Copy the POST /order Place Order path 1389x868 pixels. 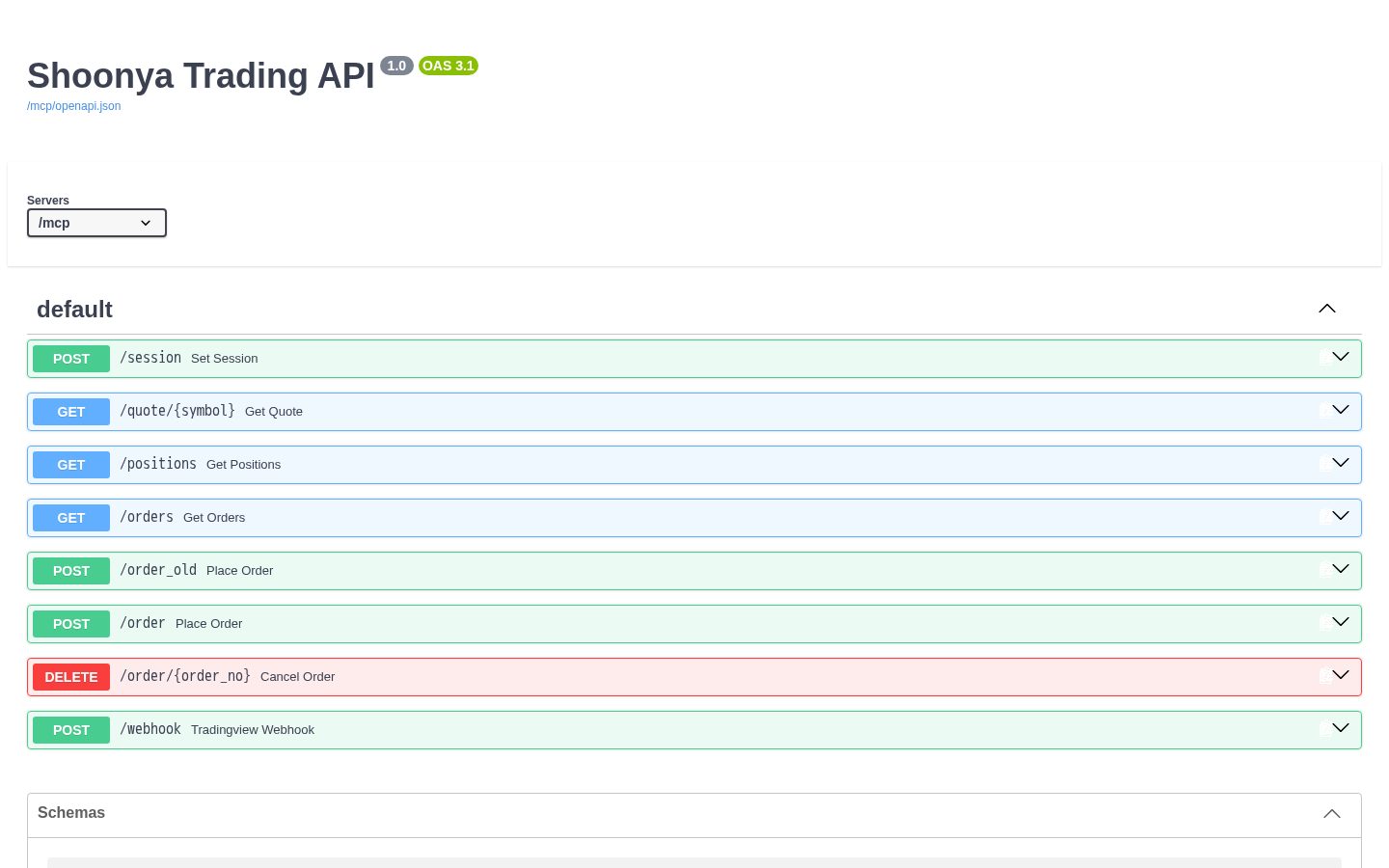(1326, 623)
